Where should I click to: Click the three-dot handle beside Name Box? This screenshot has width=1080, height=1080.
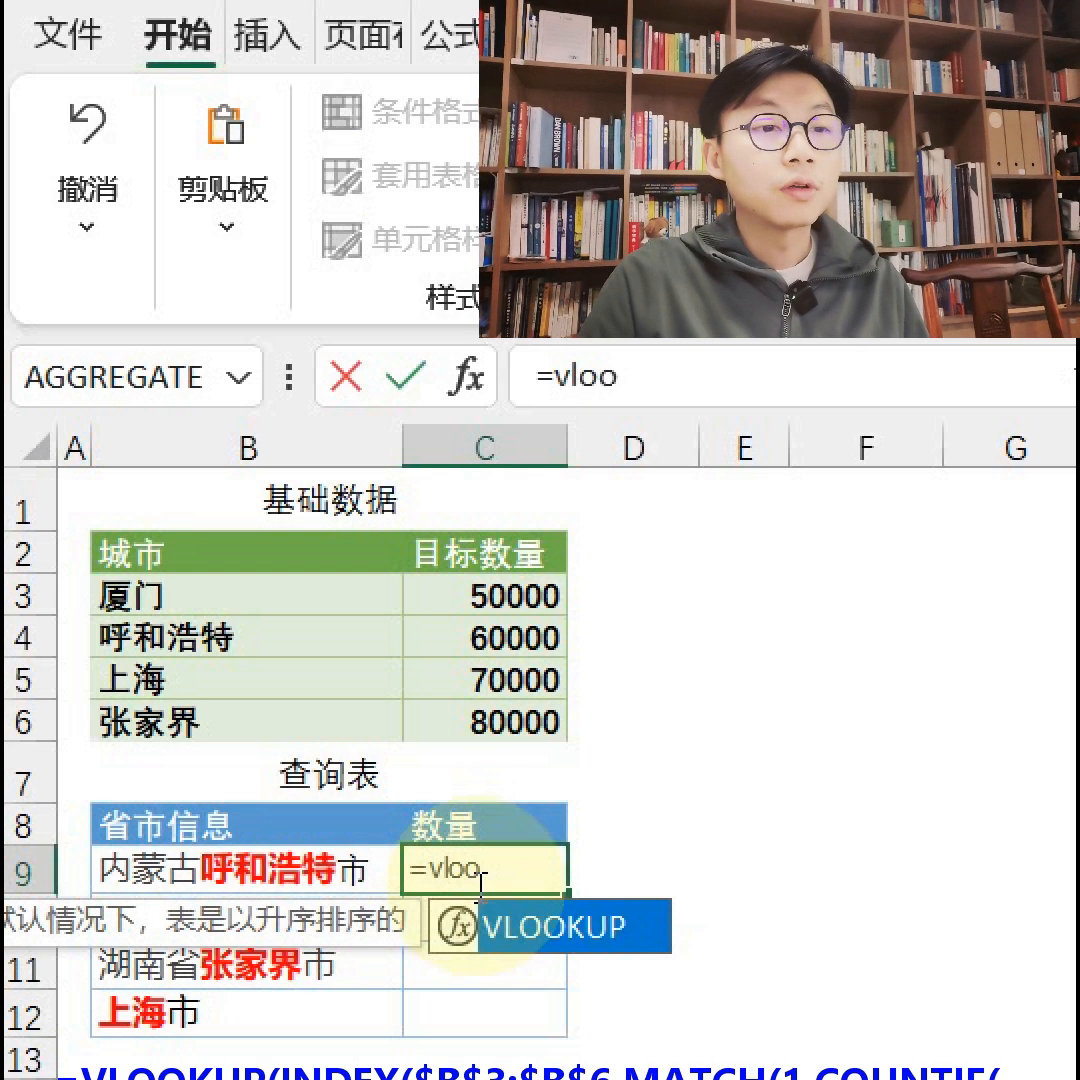289,377
